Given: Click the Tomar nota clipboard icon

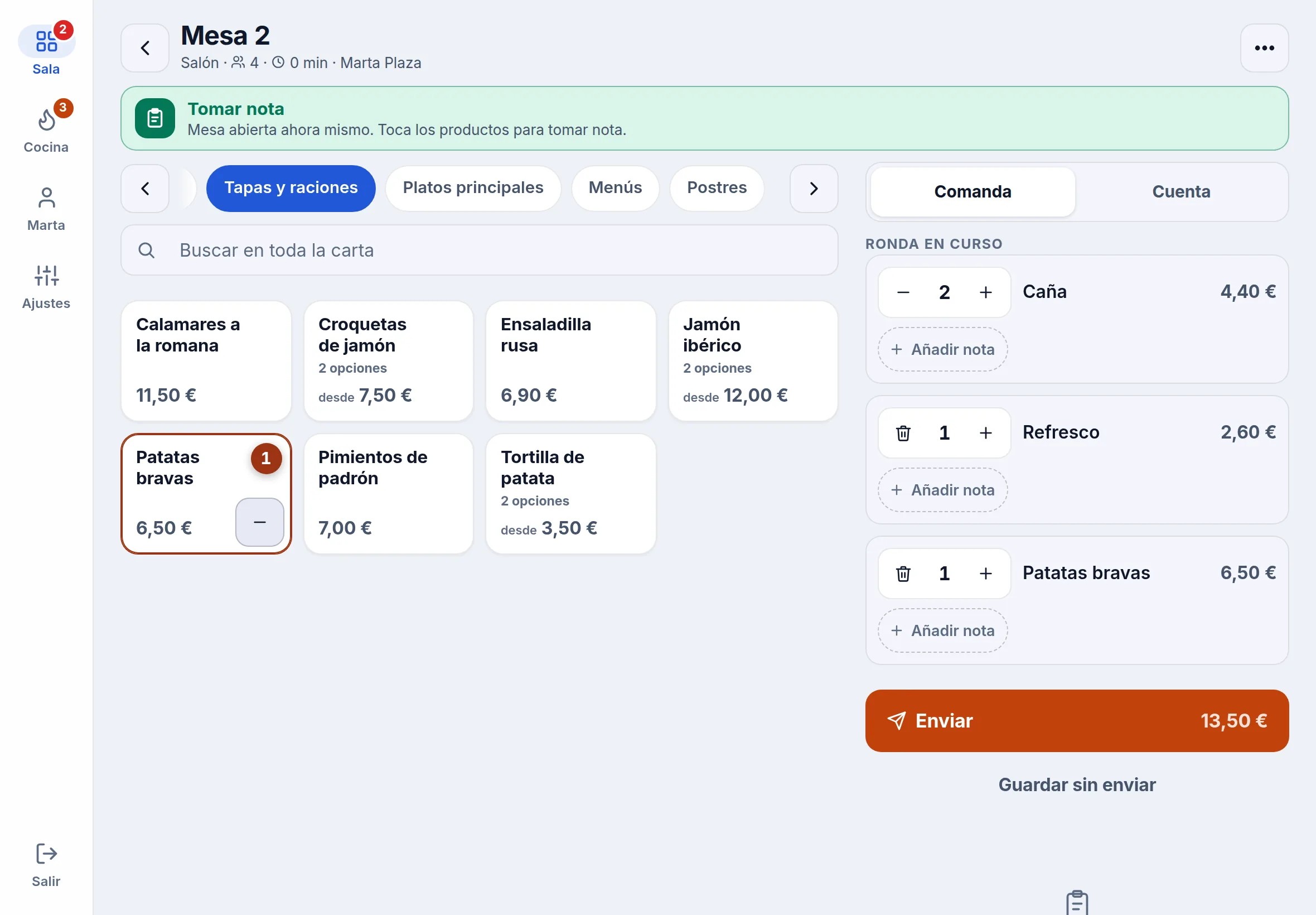Looking at the screenshot, I should (154, 118).
